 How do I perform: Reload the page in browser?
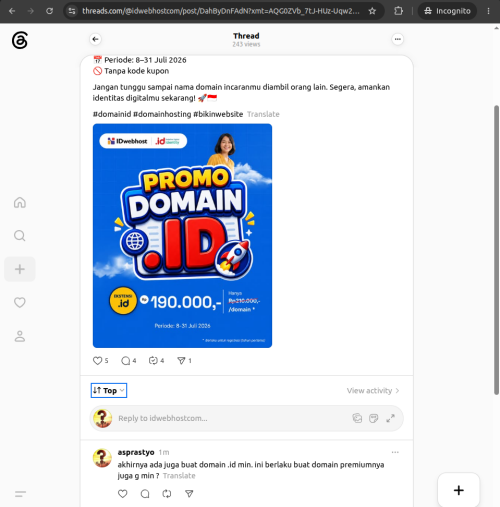point(50,11)
